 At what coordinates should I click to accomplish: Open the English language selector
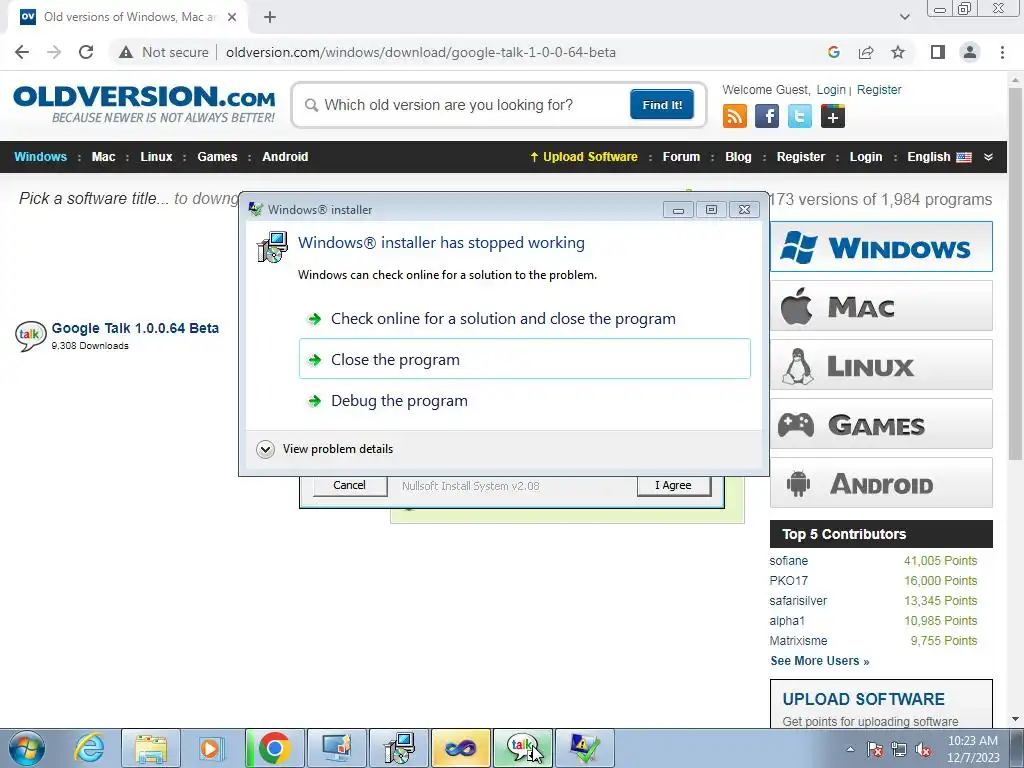[939, 157]
